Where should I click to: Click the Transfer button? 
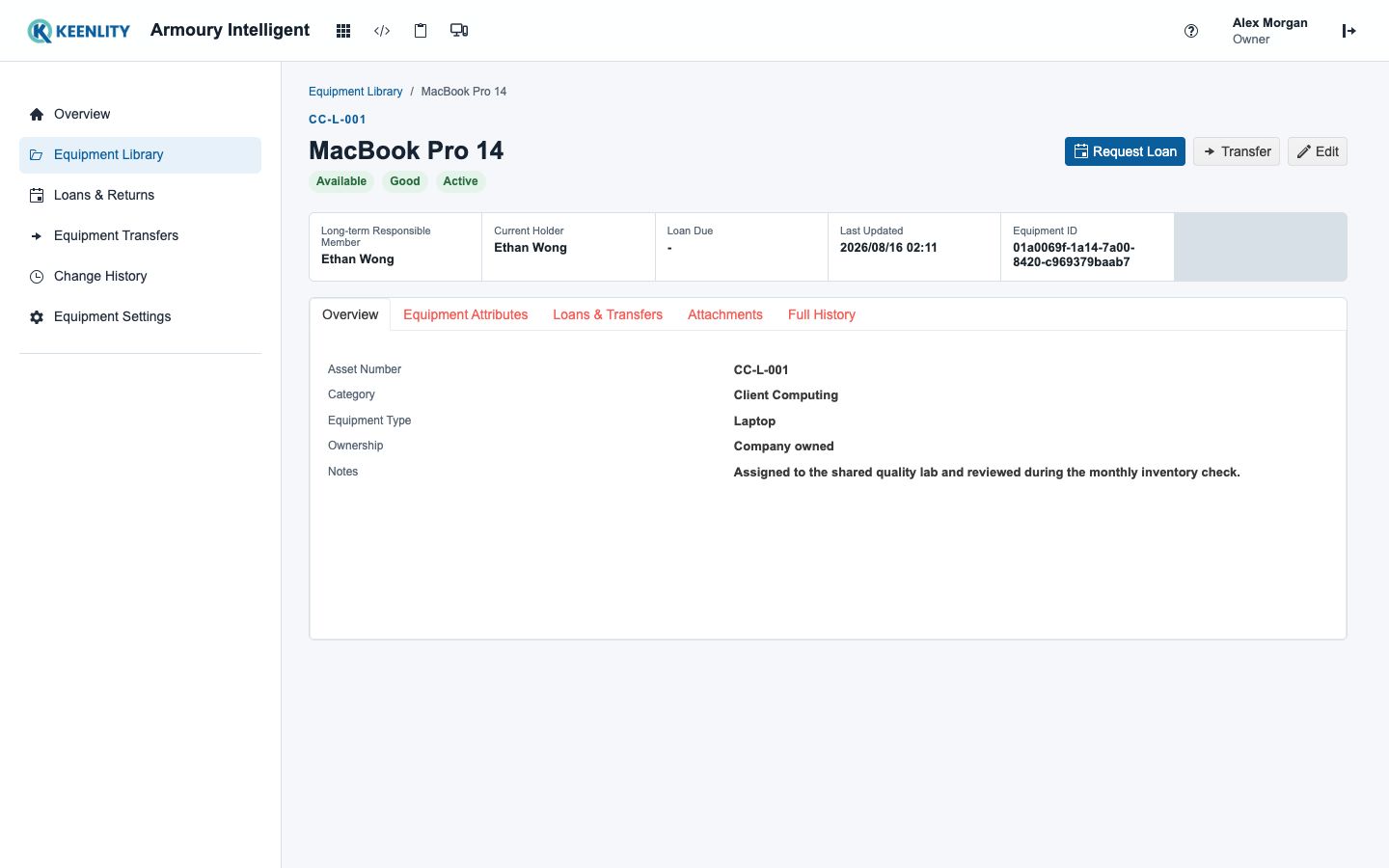point(1237,151)
